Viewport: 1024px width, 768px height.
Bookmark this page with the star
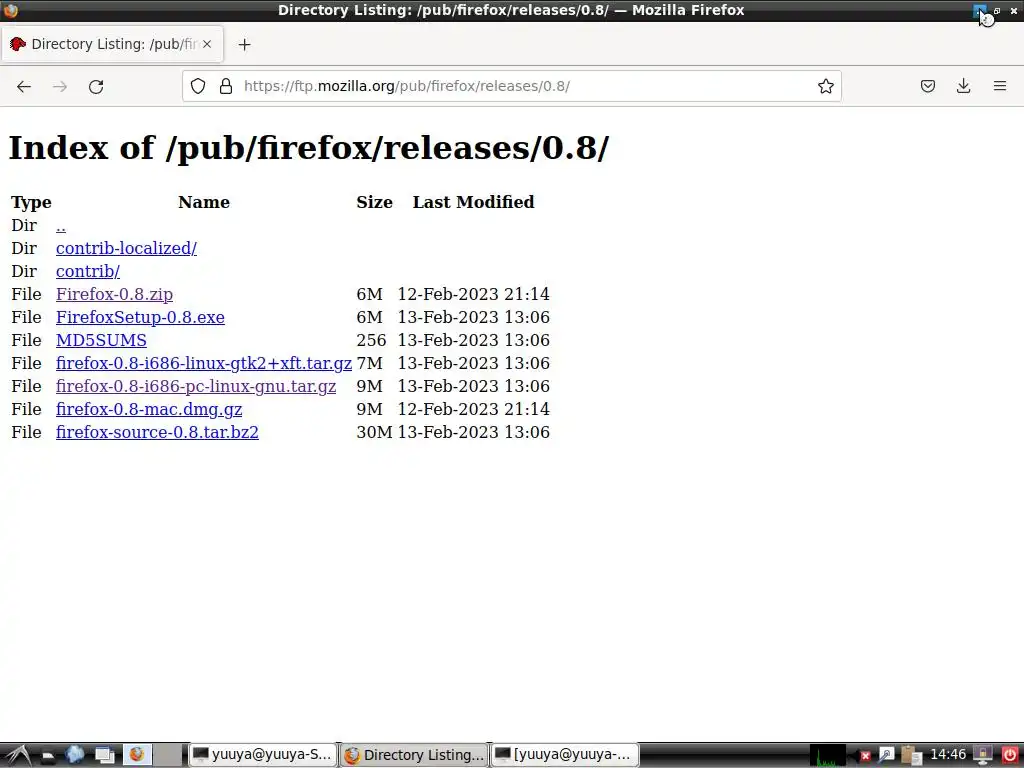(825, 86)
